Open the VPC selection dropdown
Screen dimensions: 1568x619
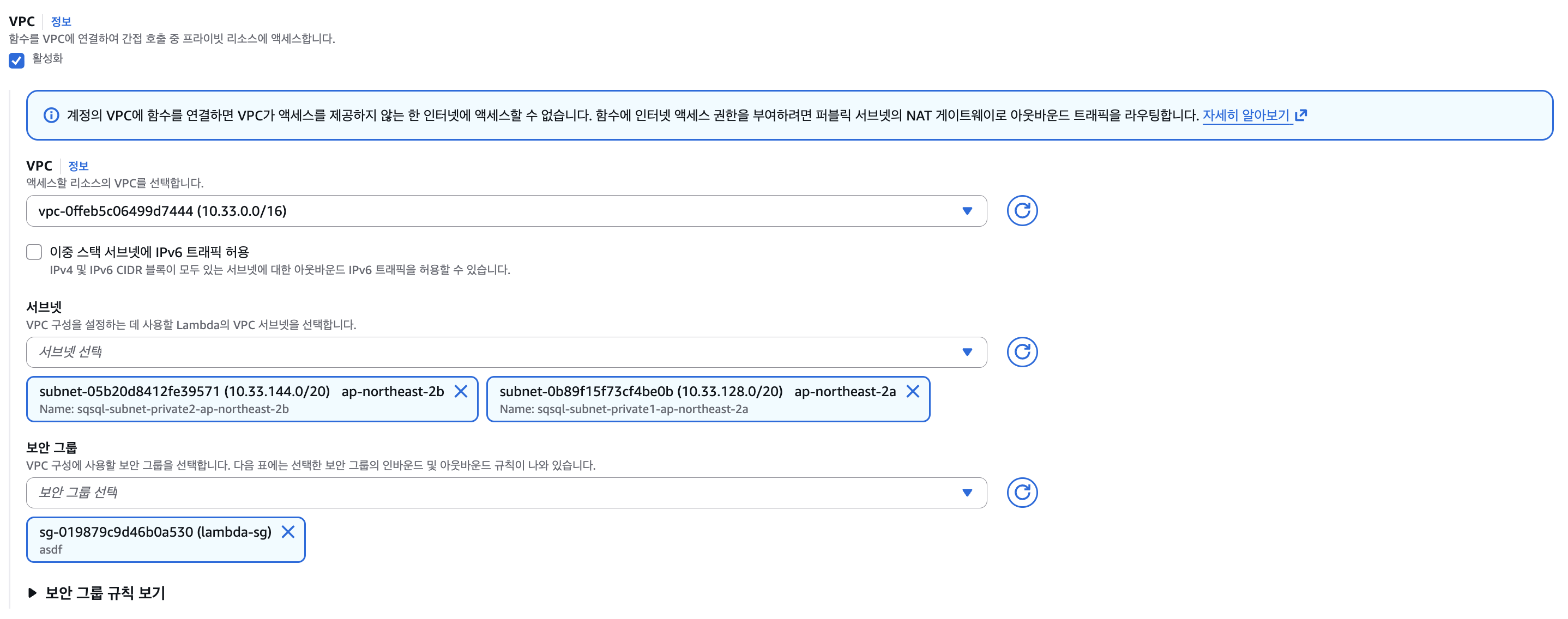coord(505,211)
